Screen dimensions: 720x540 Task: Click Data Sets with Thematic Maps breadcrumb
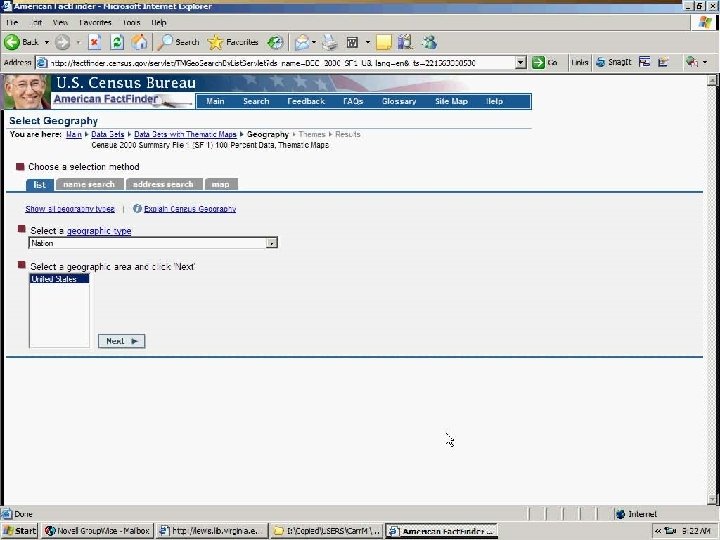coord(185,135)
